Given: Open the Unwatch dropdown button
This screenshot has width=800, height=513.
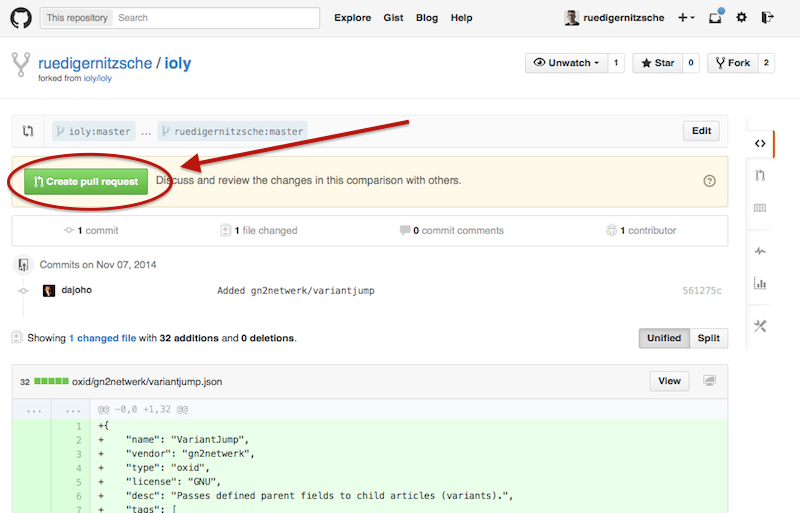Looking at the screenshot, I should (x=566, y=63).
